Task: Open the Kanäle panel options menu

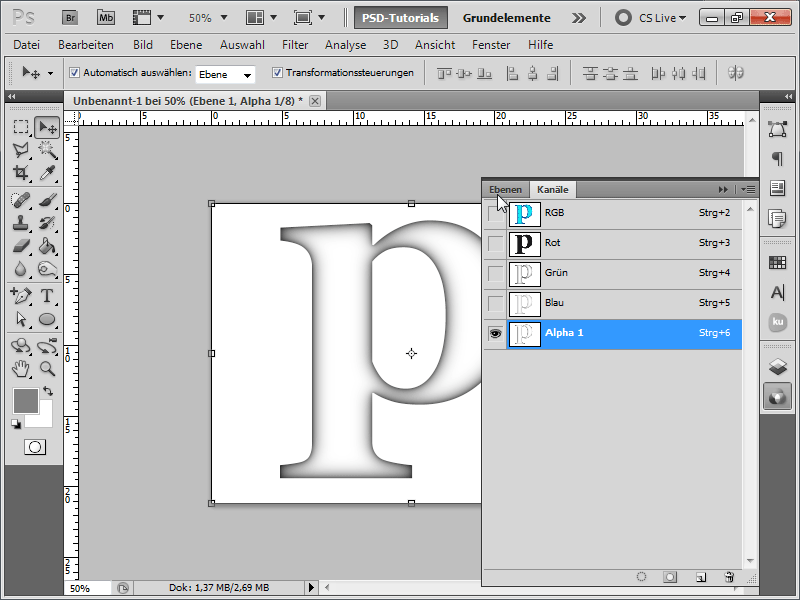Action: click(748, 189)
